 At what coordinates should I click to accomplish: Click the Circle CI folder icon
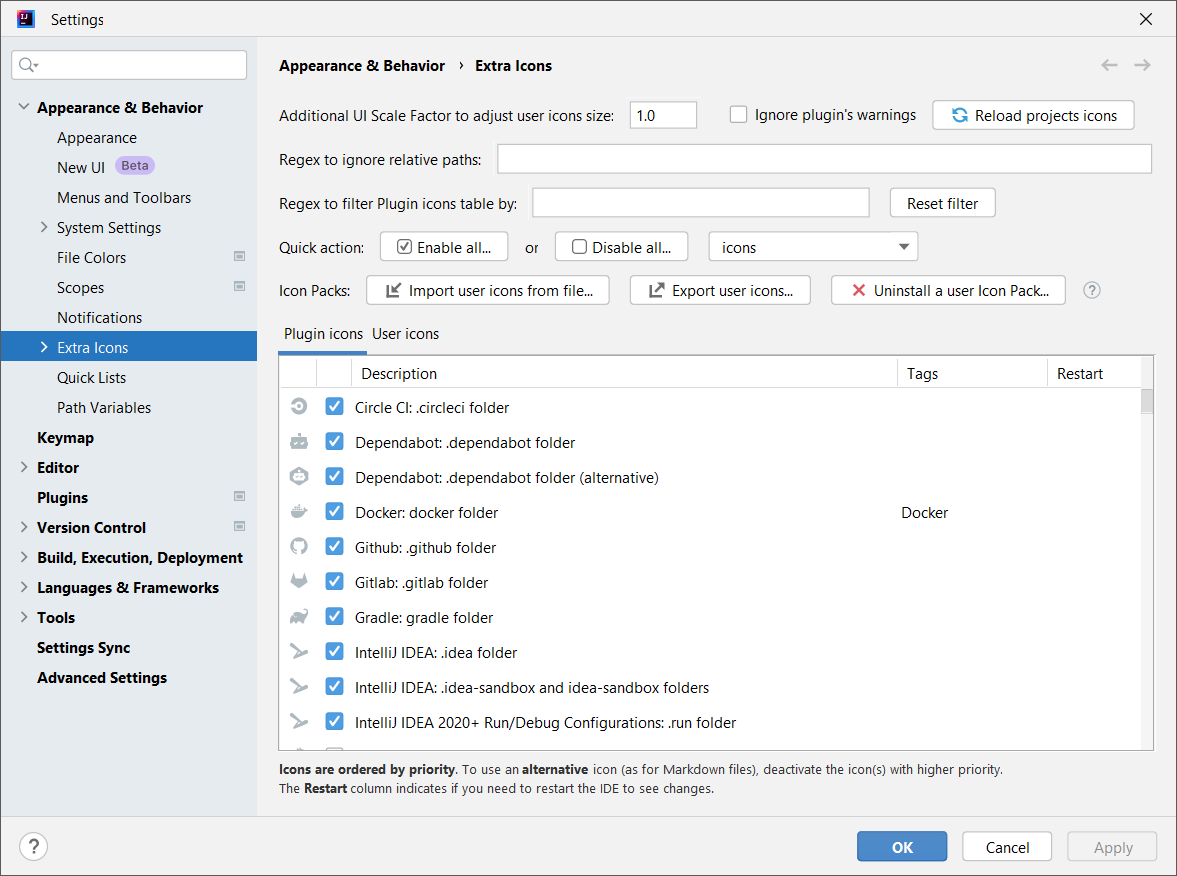pos(299,407)
